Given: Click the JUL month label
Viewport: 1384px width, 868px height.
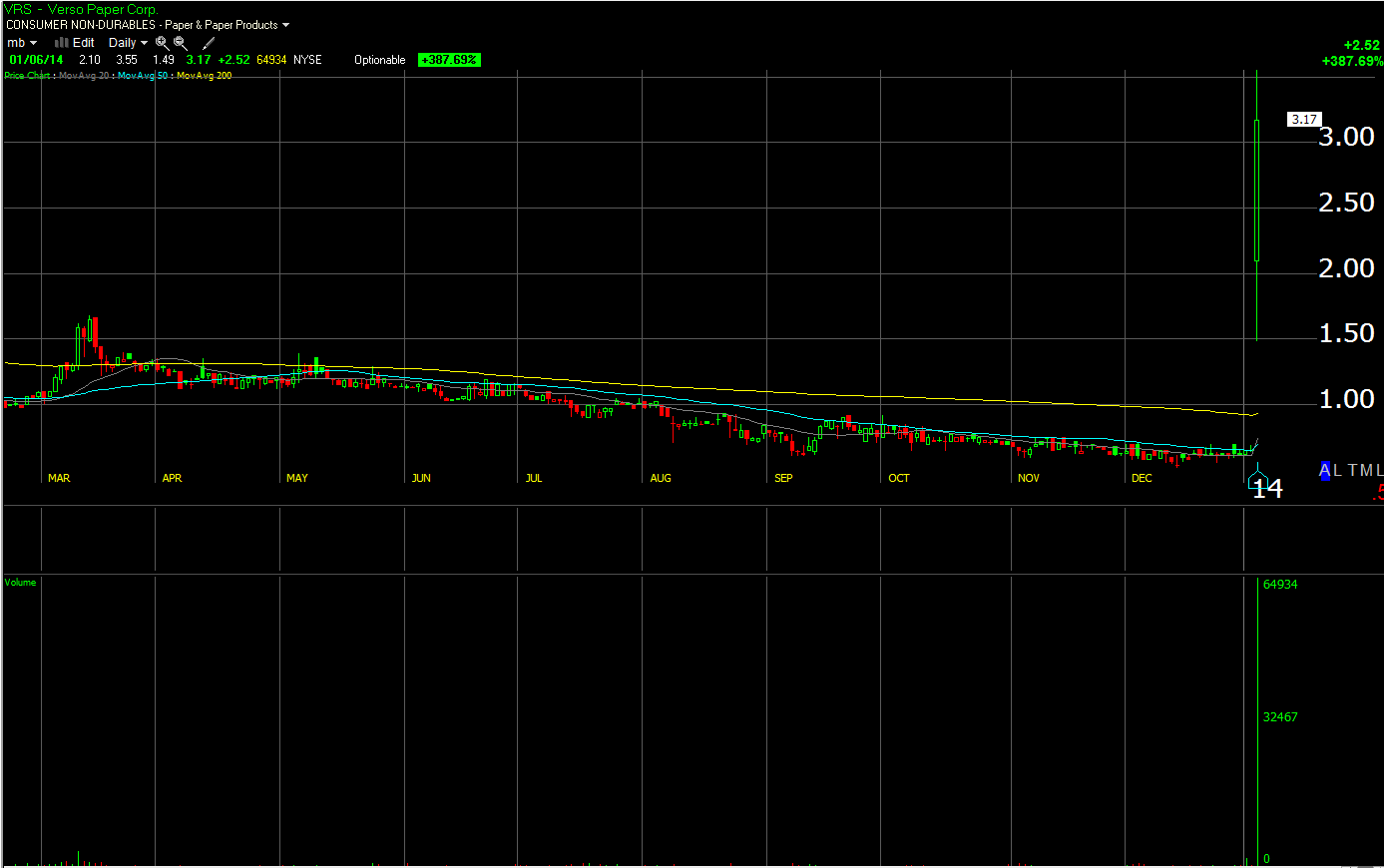Looking at the screenshot, I should click(534, 479).
